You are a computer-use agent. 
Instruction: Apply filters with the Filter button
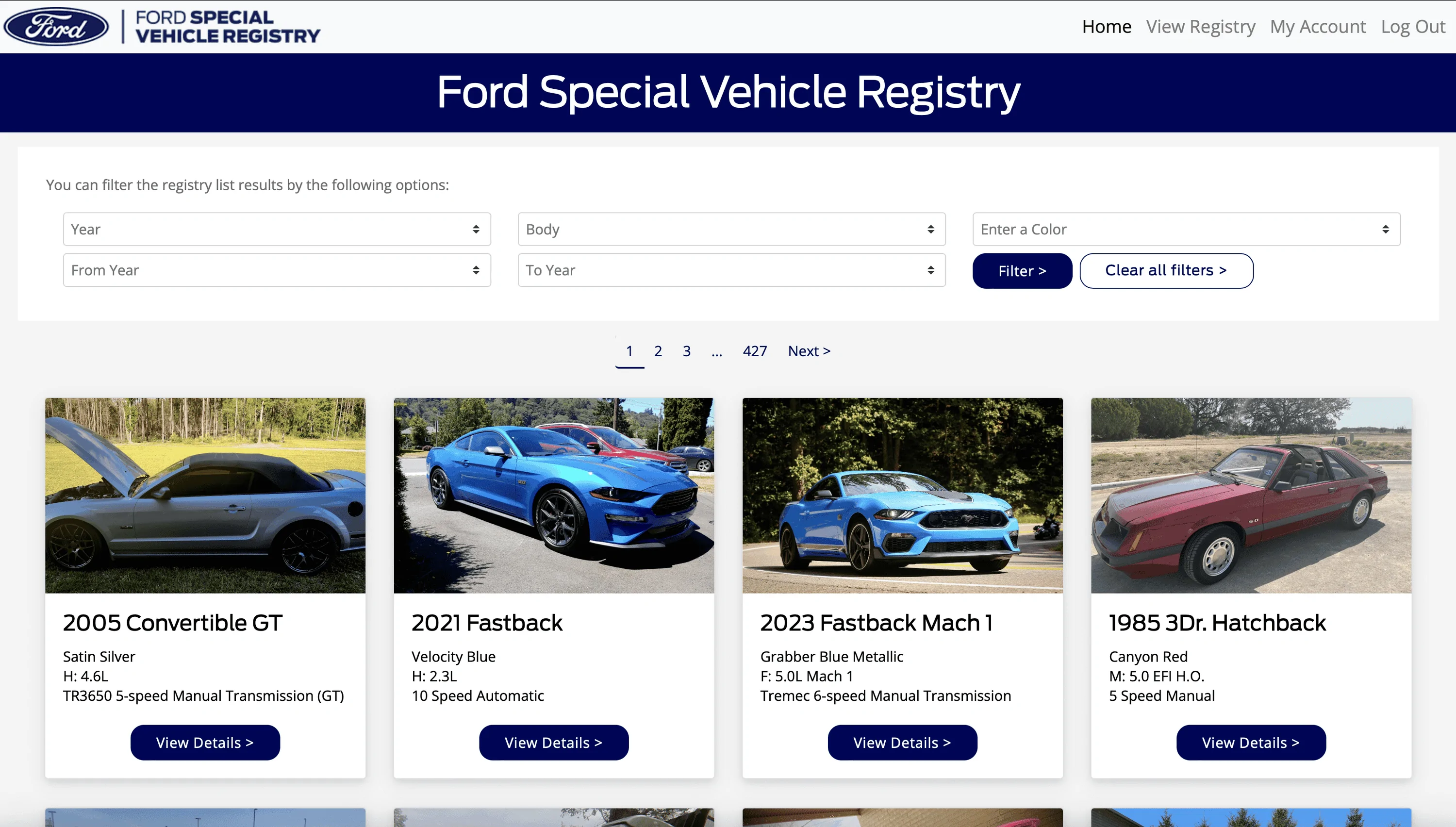[1022, 271]
